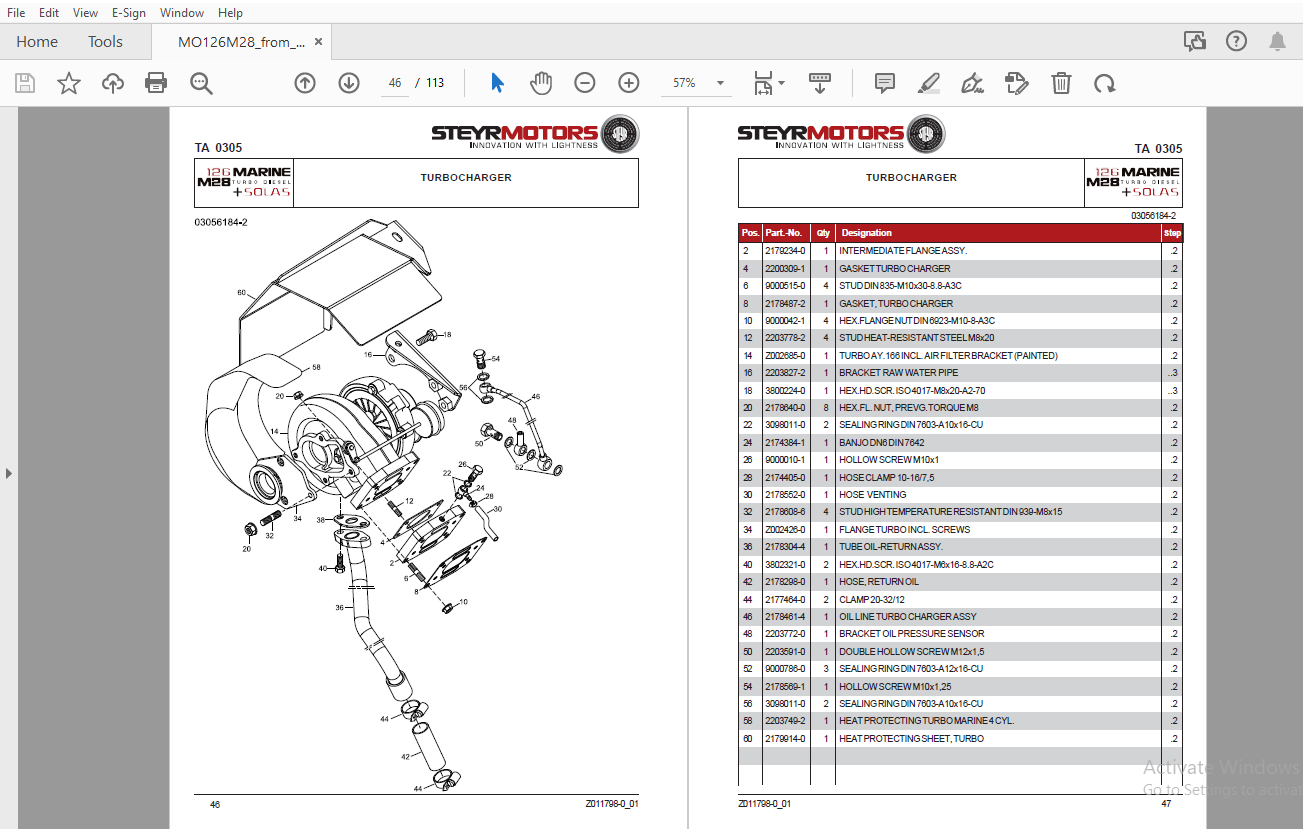Go to the previous page arrow

305,83
